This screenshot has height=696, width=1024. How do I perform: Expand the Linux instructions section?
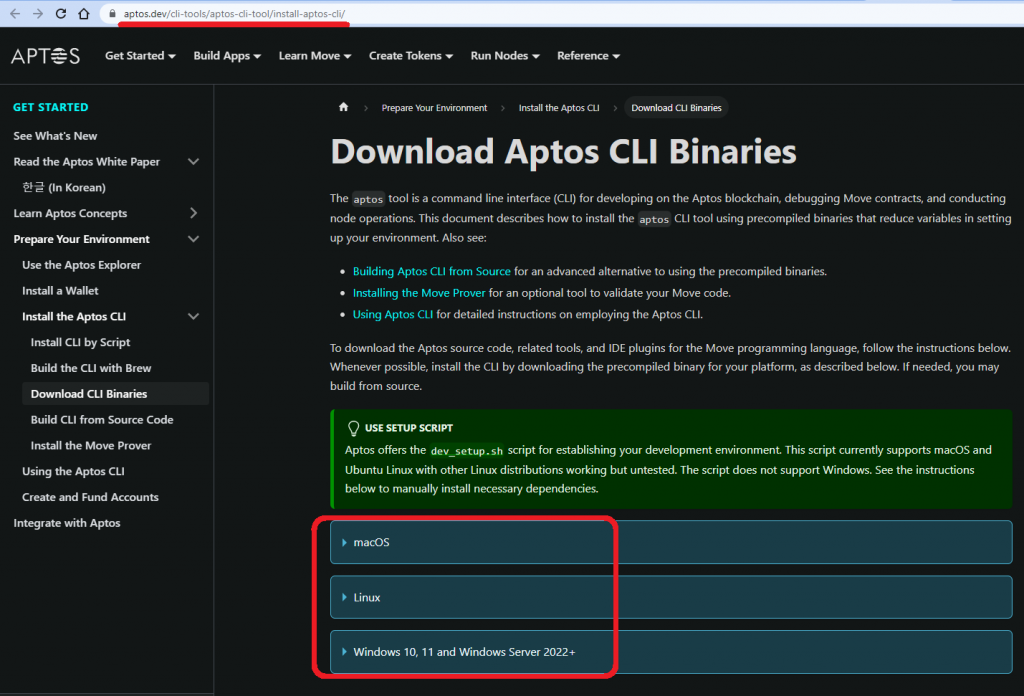(x=367, y=597)
